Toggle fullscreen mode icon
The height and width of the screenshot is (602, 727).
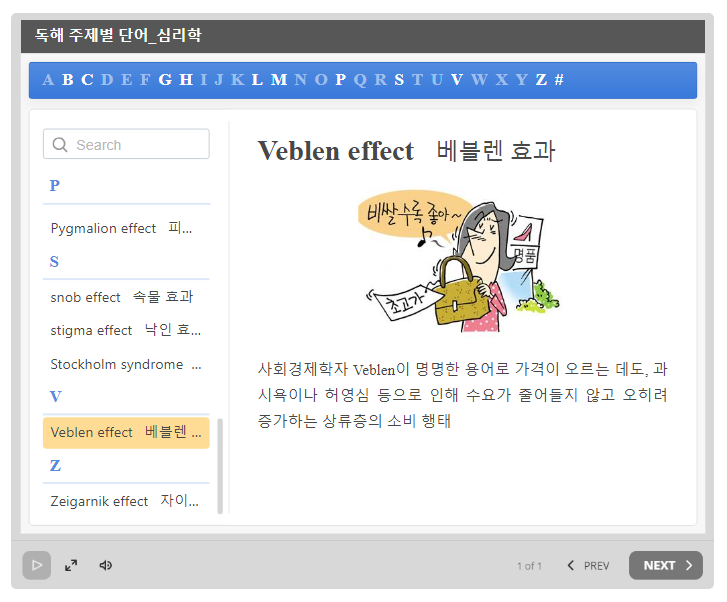tap(71, 565)
